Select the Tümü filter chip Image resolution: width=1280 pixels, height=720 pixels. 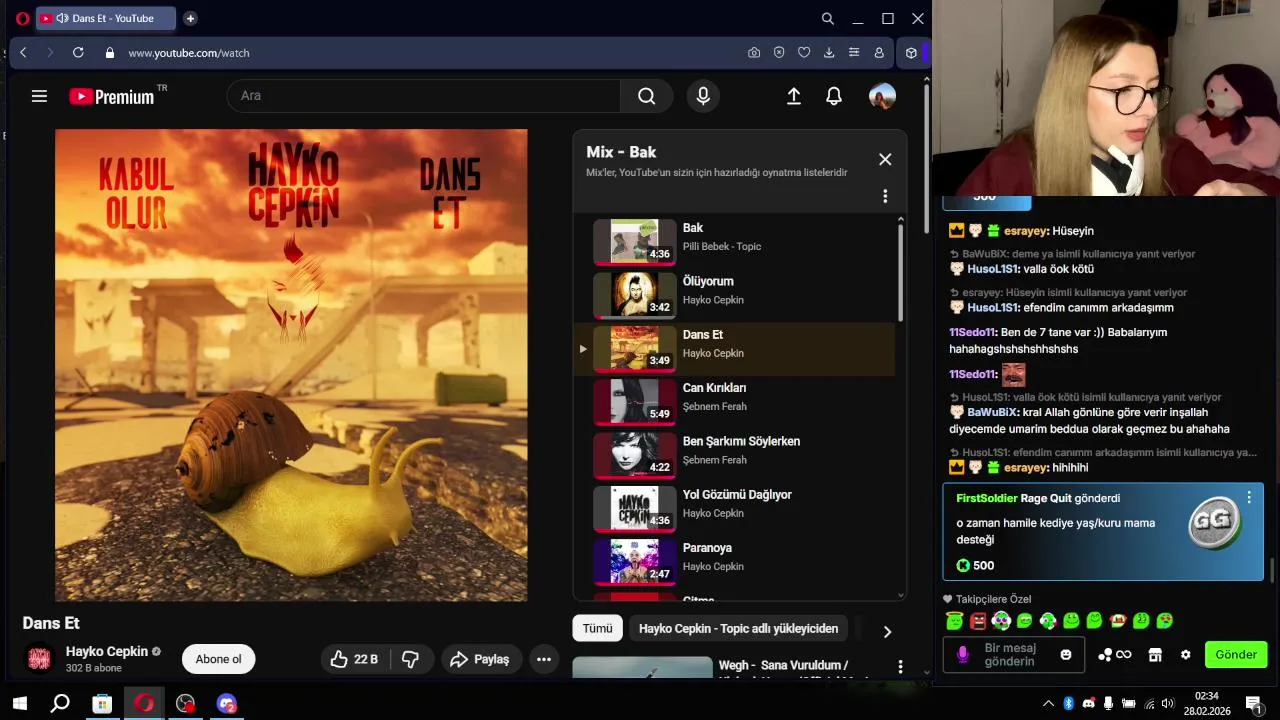(597, 628)
